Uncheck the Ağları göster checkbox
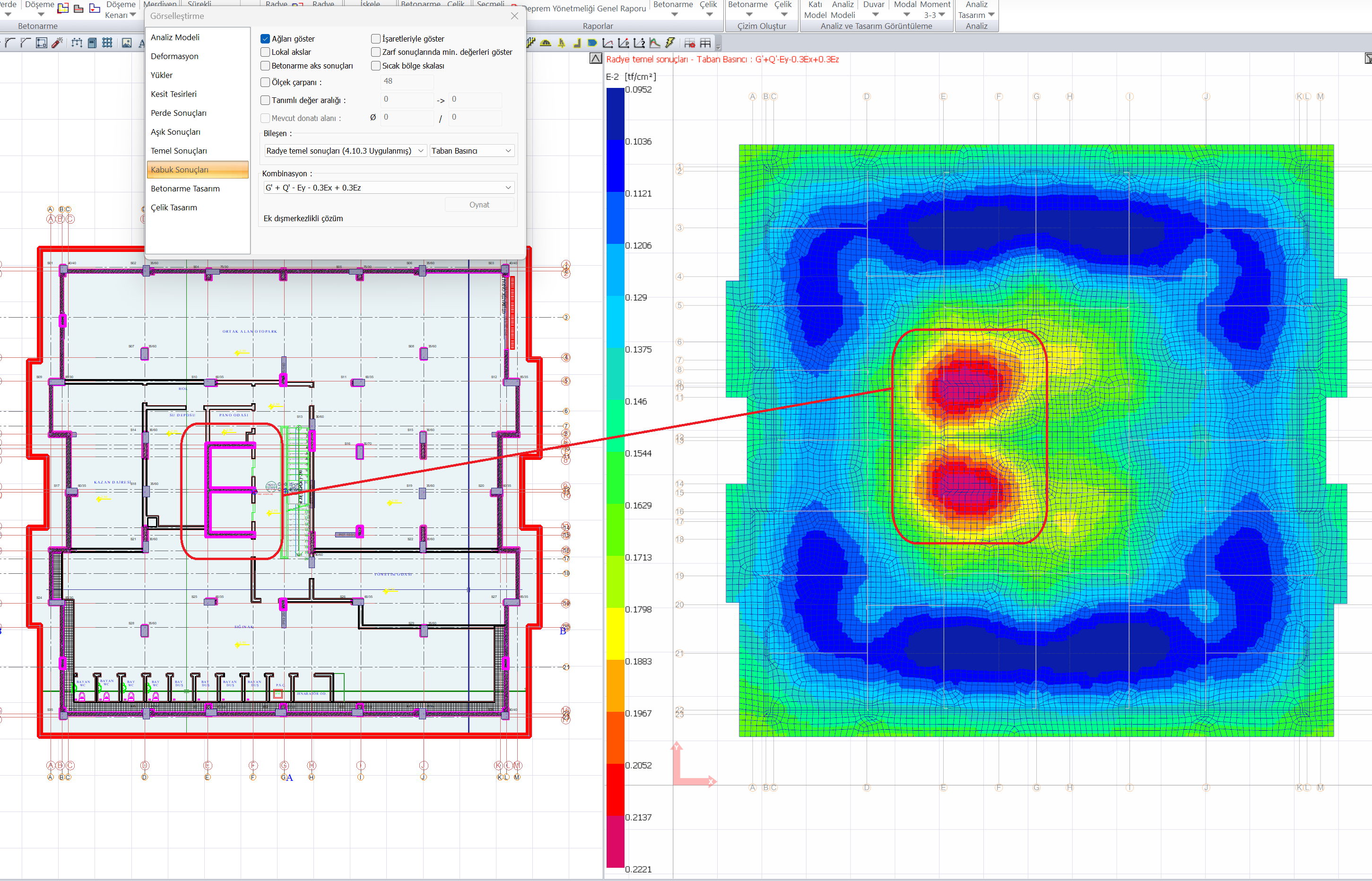Screen dimensions: 1372x881 pos(265,39)
